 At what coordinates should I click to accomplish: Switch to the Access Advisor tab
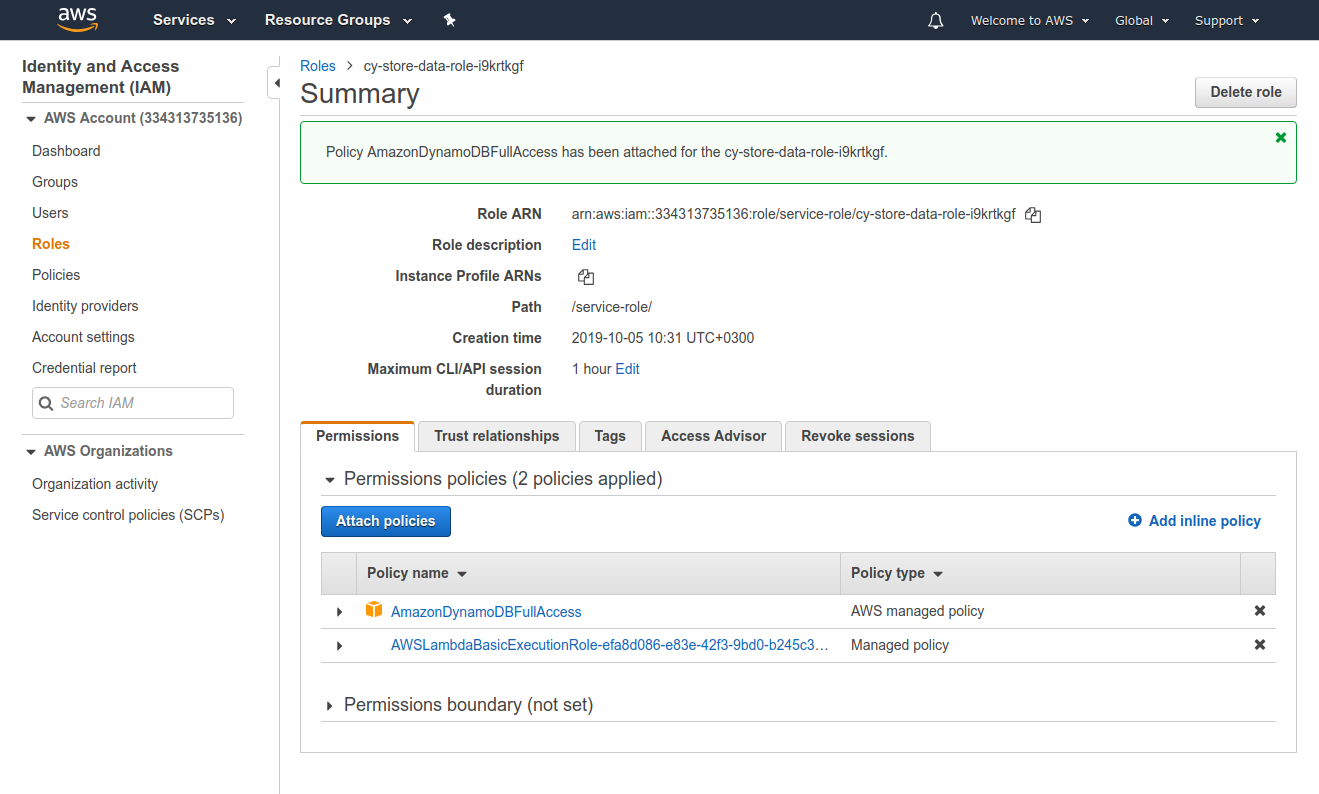714,436
